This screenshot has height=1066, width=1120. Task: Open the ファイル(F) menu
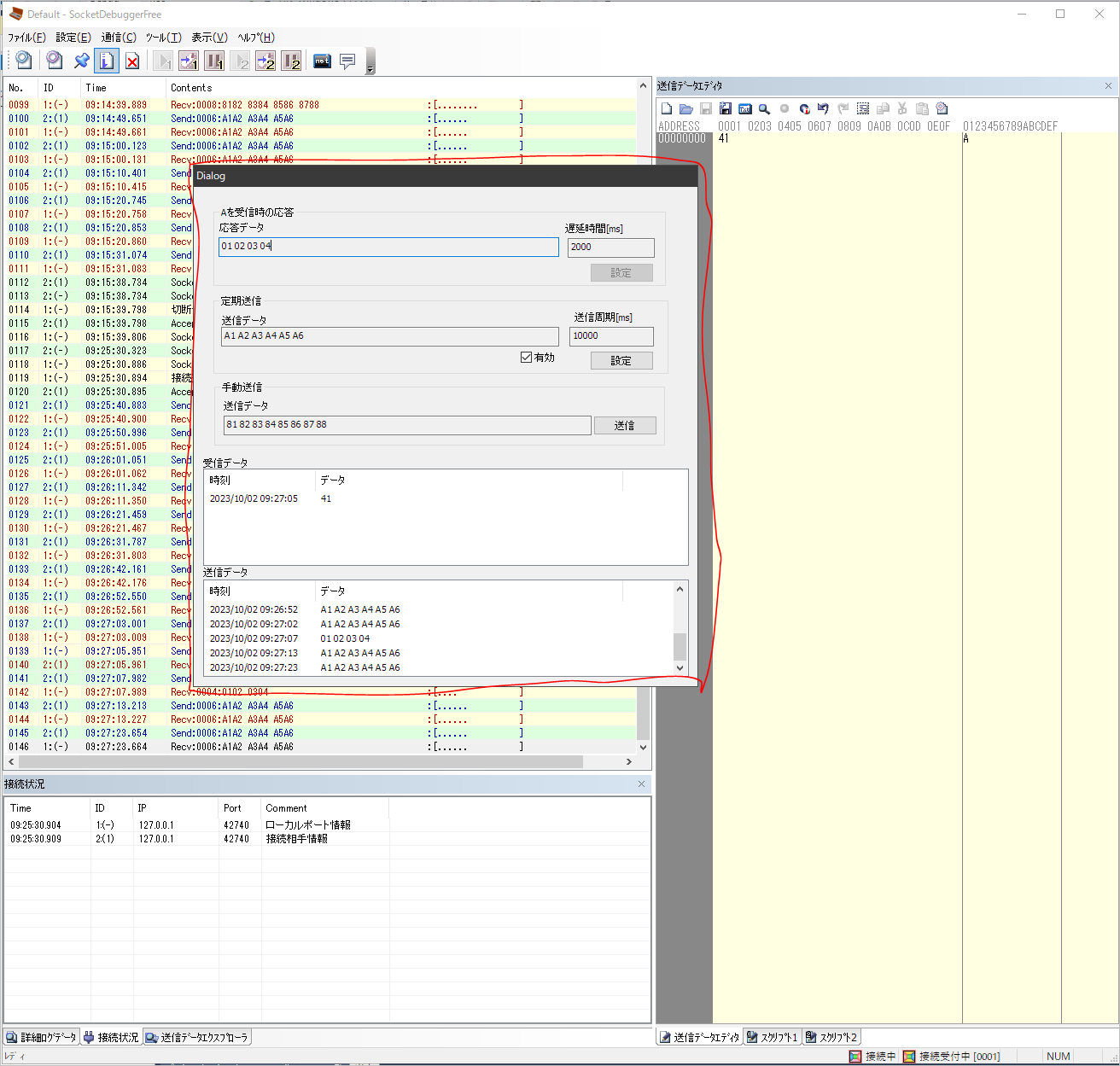(x=26, y=38)
